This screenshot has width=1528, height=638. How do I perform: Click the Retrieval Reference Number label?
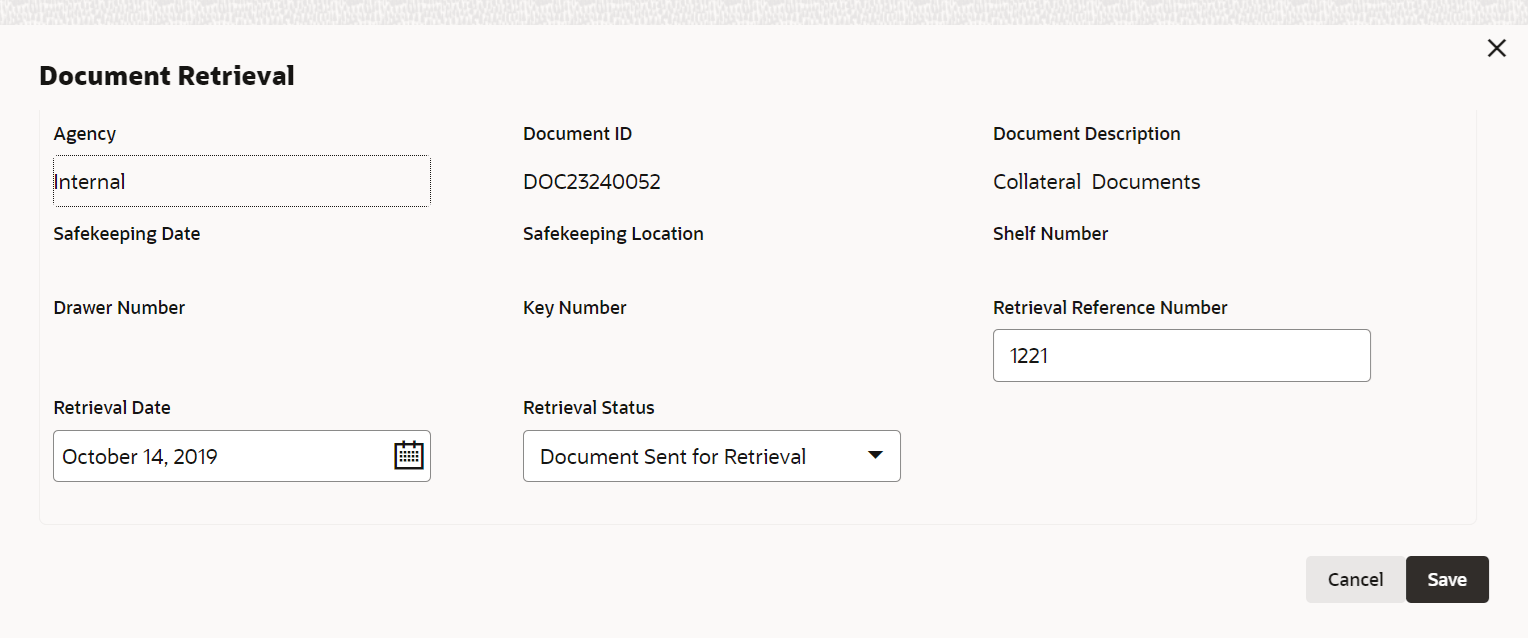pos(1110,308)
